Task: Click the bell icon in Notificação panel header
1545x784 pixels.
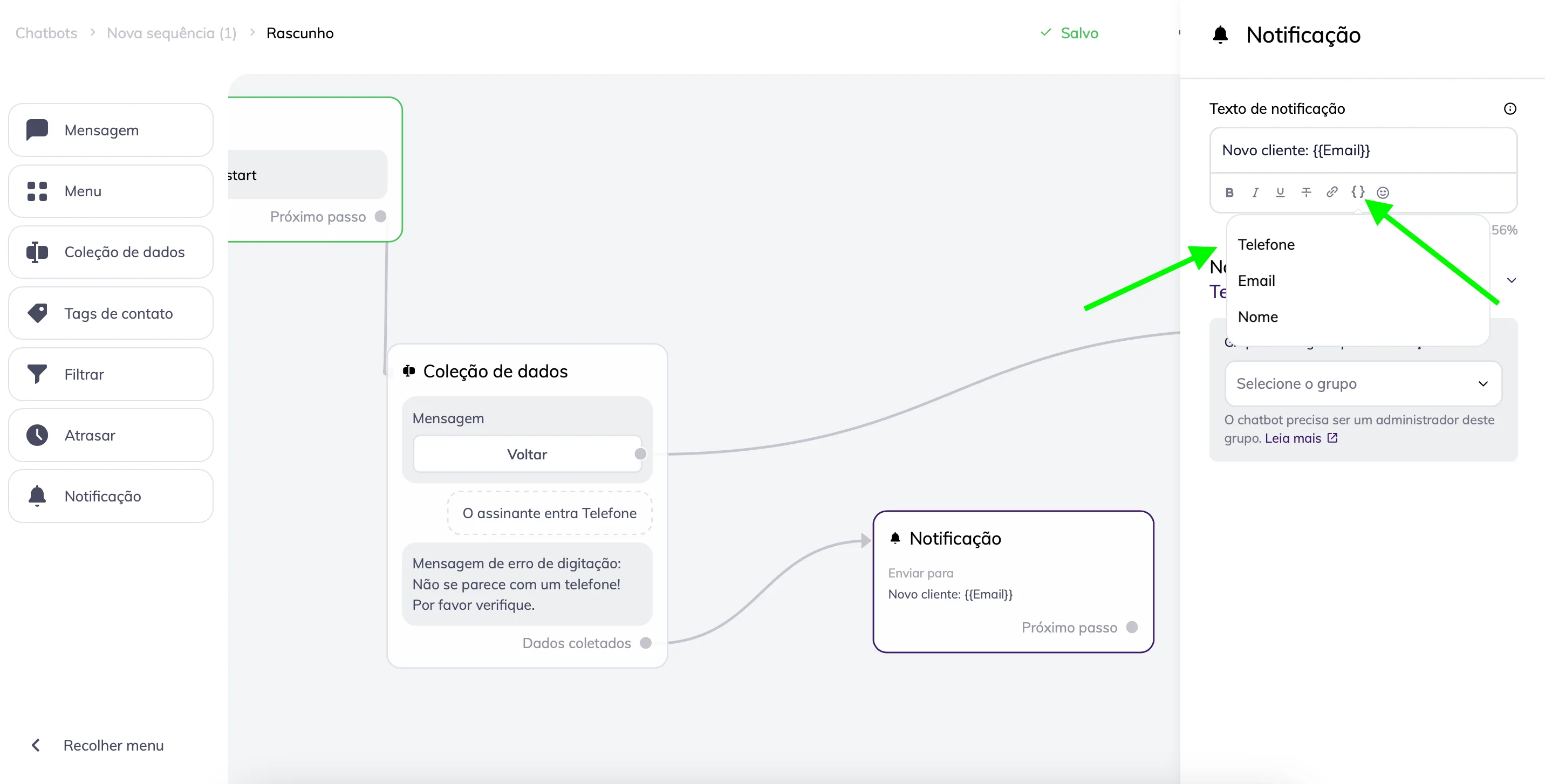Action: coord(1221,35)
